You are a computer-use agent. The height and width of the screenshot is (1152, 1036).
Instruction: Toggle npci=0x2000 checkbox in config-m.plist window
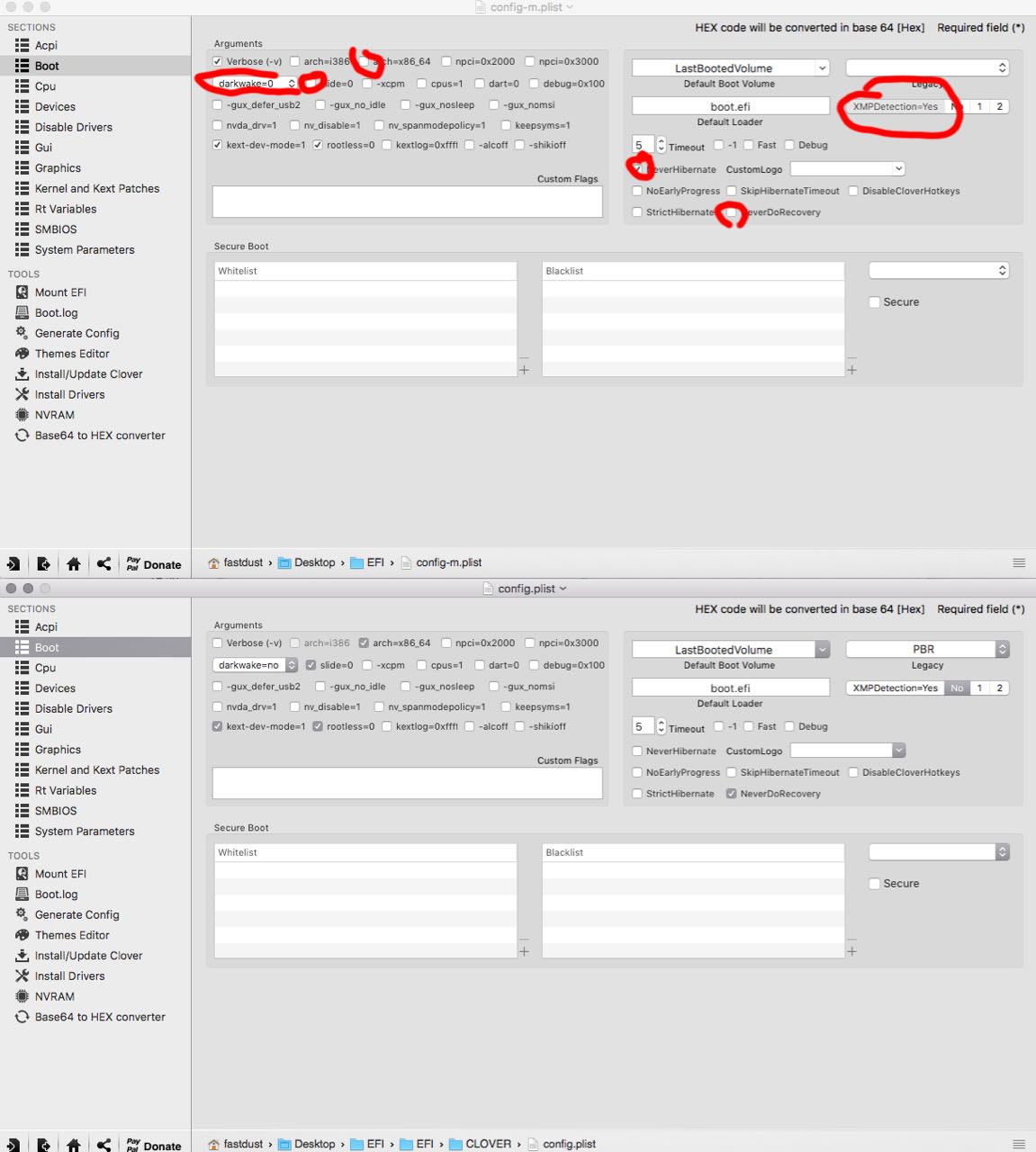(x=446, y=61)
